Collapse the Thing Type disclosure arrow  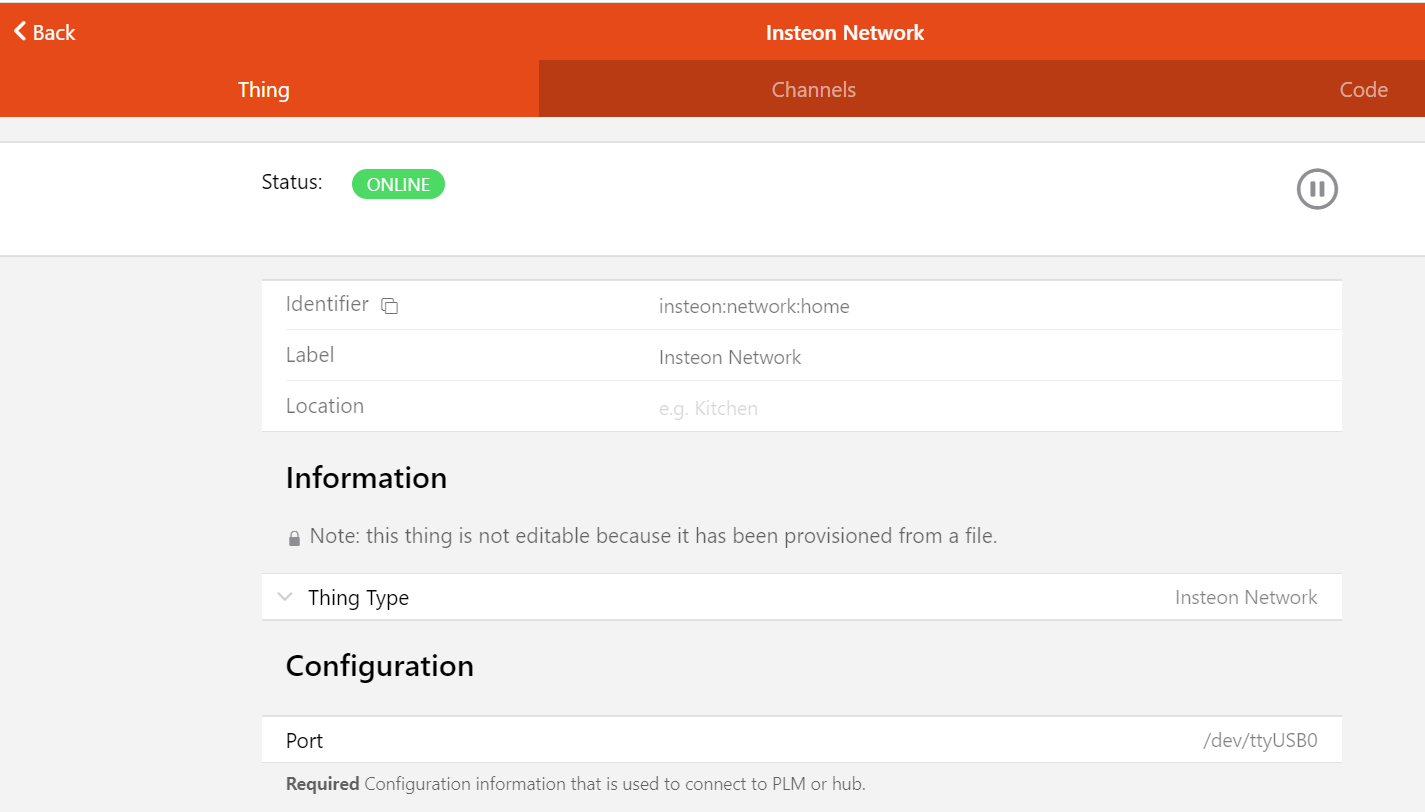coord(285,596)
